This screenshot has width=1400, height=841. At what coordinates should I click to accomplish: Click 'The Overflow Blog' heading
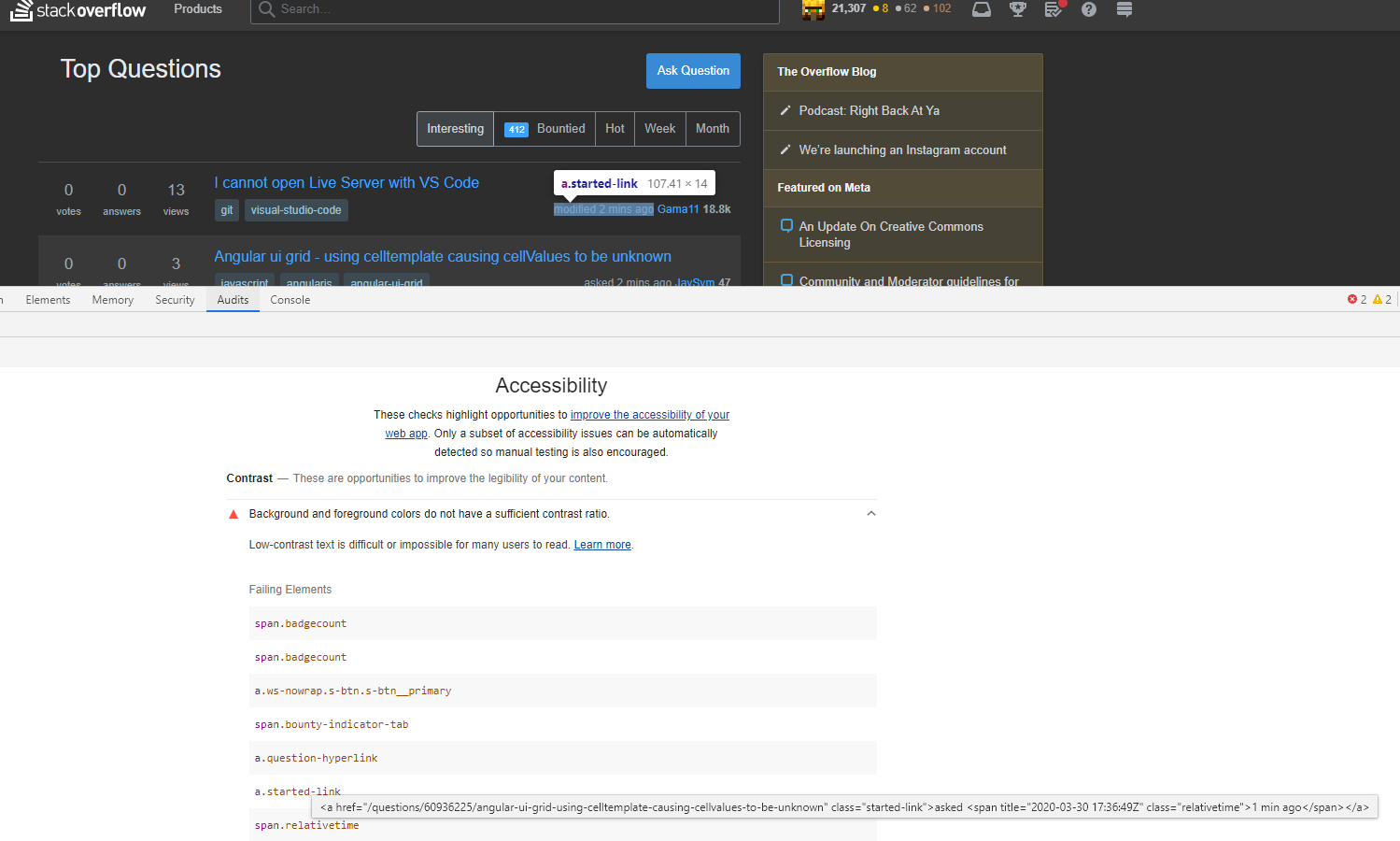coord(827,72)
